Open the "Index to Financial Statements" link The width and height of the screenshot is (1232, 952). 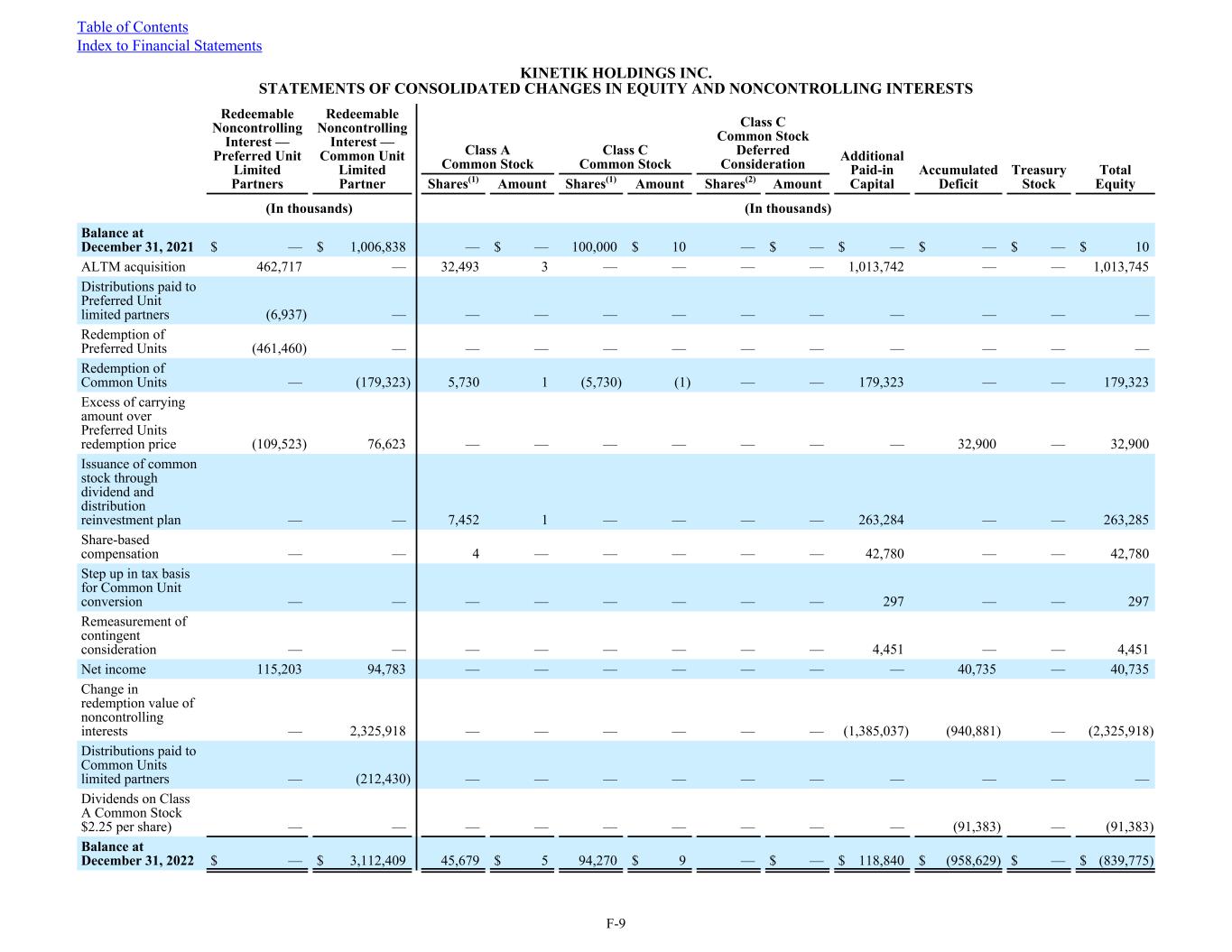[169, 46]
